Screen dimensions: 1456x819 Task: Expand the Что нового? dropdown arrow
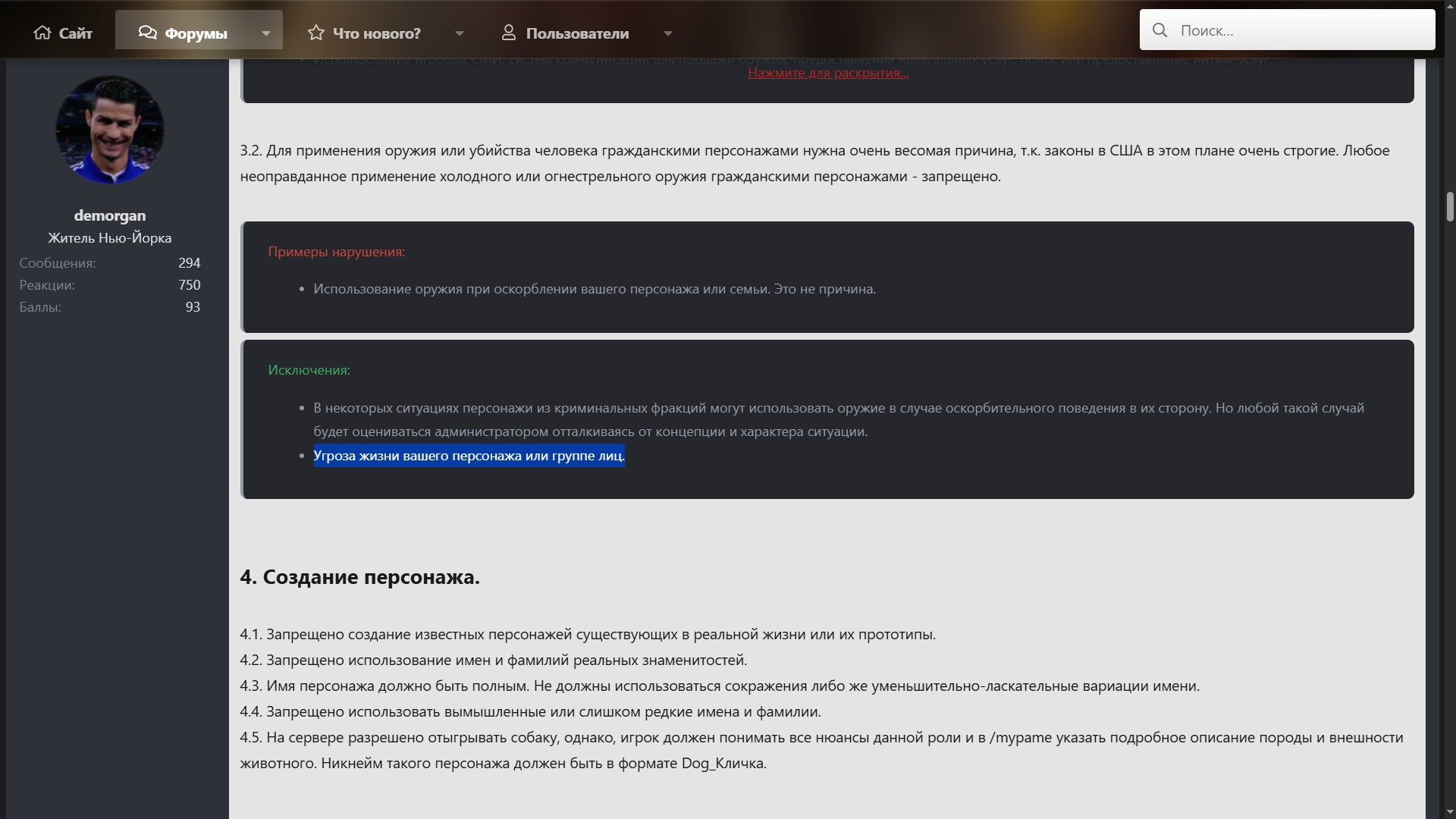pyautogui.click(x=460, y=33)
